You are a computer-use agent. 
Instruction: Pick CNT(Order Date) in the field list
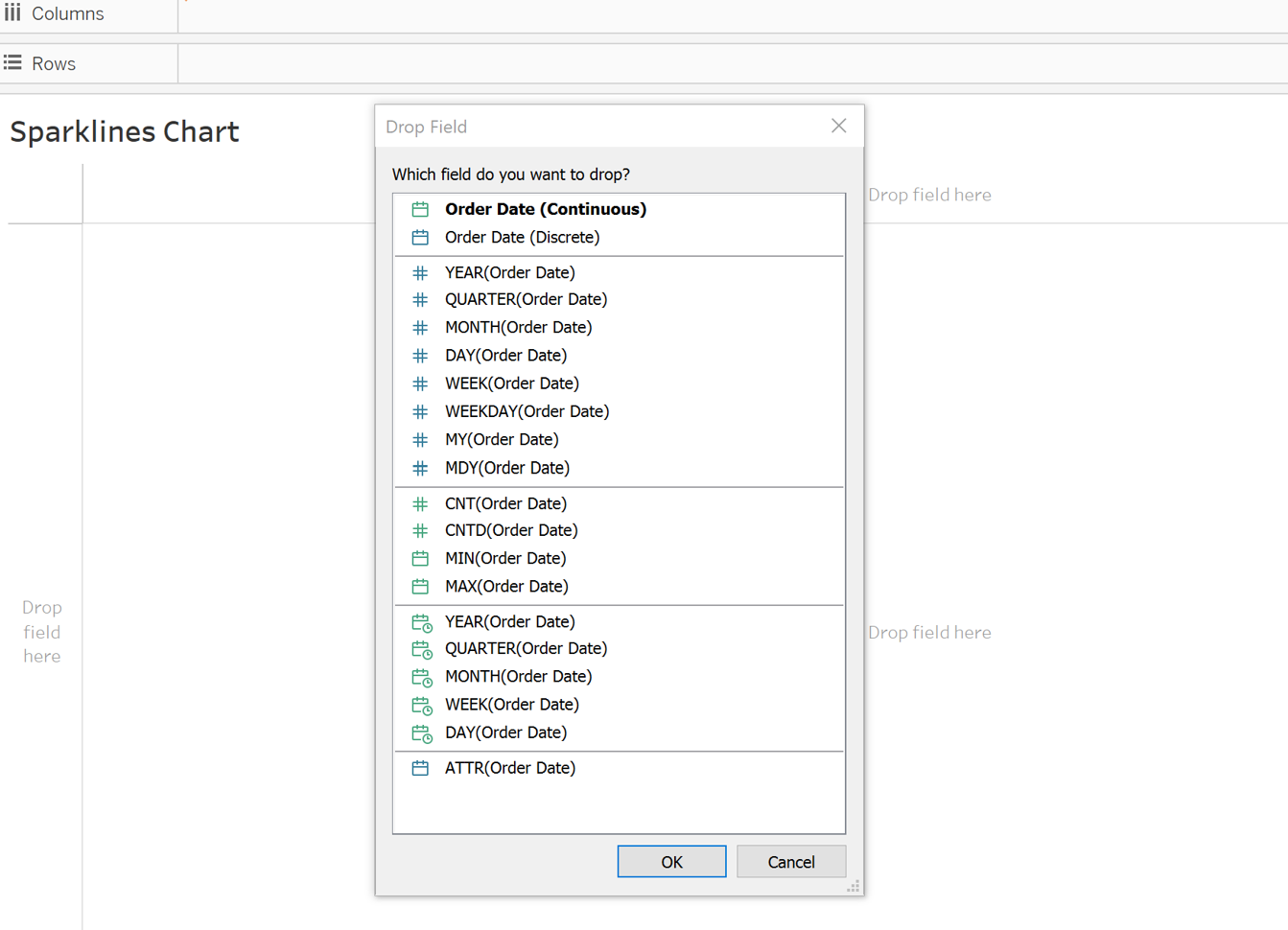[x=505, y=503]
